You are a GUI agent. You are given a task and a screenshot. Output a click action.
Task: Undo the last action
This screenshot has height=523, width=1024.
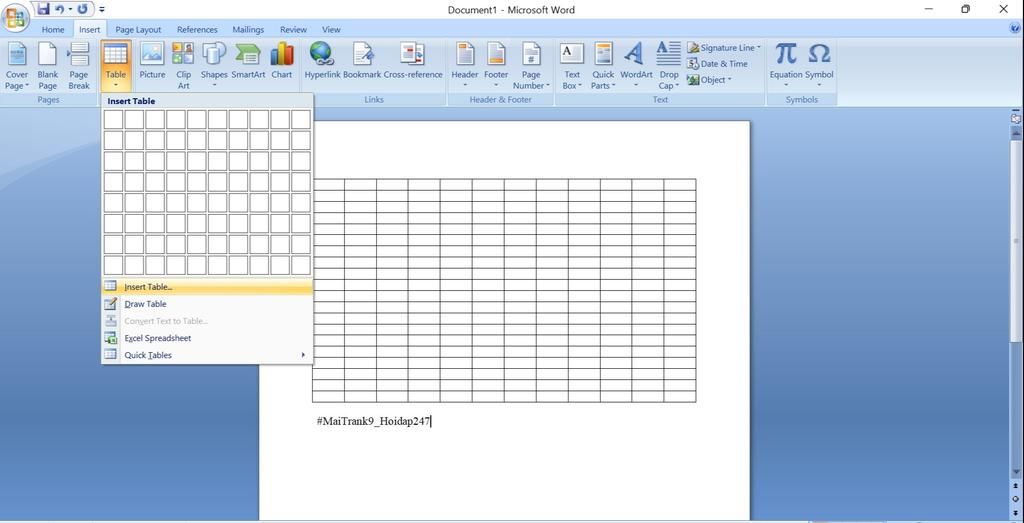click(x=59, y=9)
